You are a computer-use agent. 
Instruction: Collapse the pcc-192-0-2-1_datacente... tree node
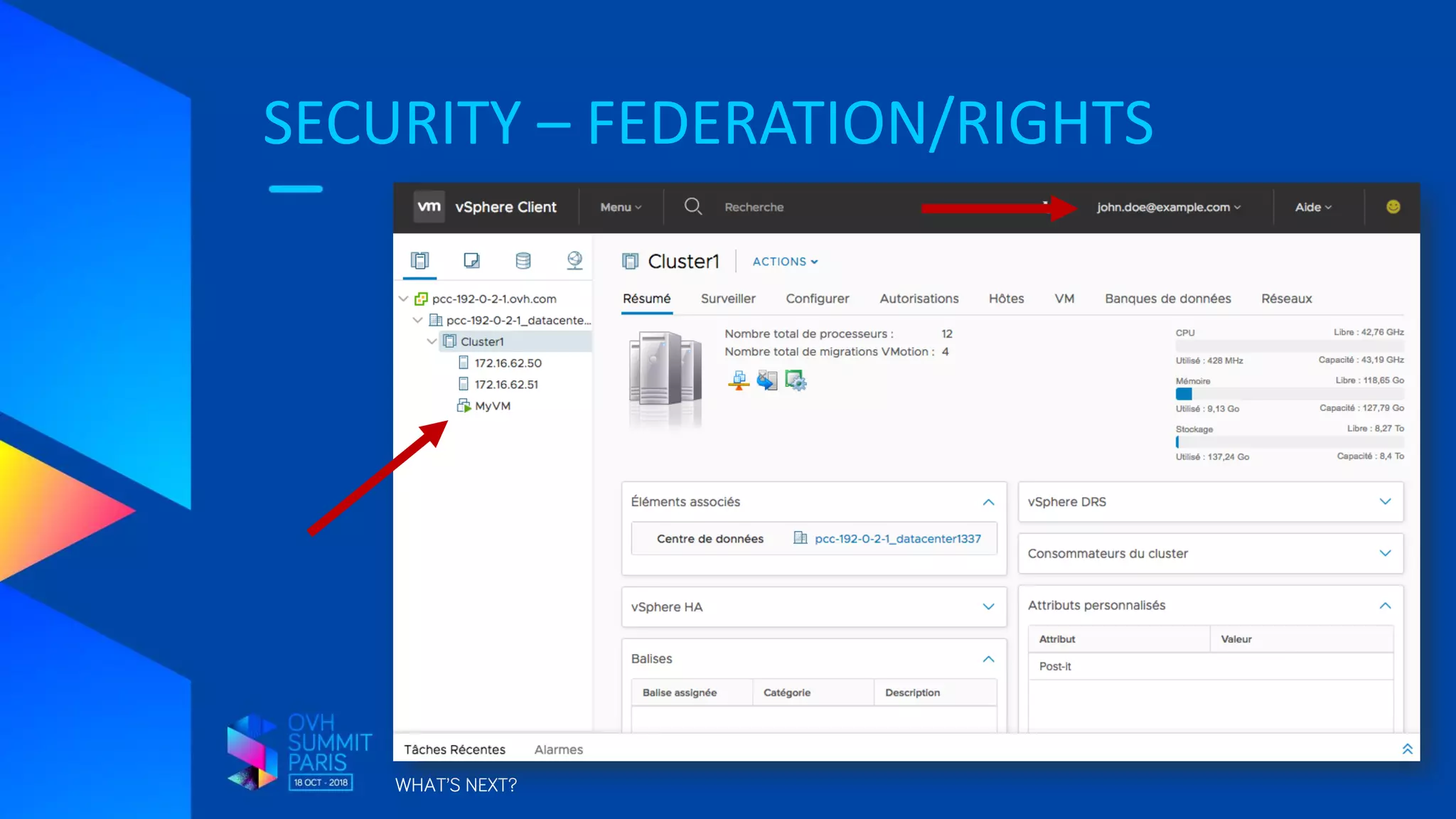pos(418,320)
